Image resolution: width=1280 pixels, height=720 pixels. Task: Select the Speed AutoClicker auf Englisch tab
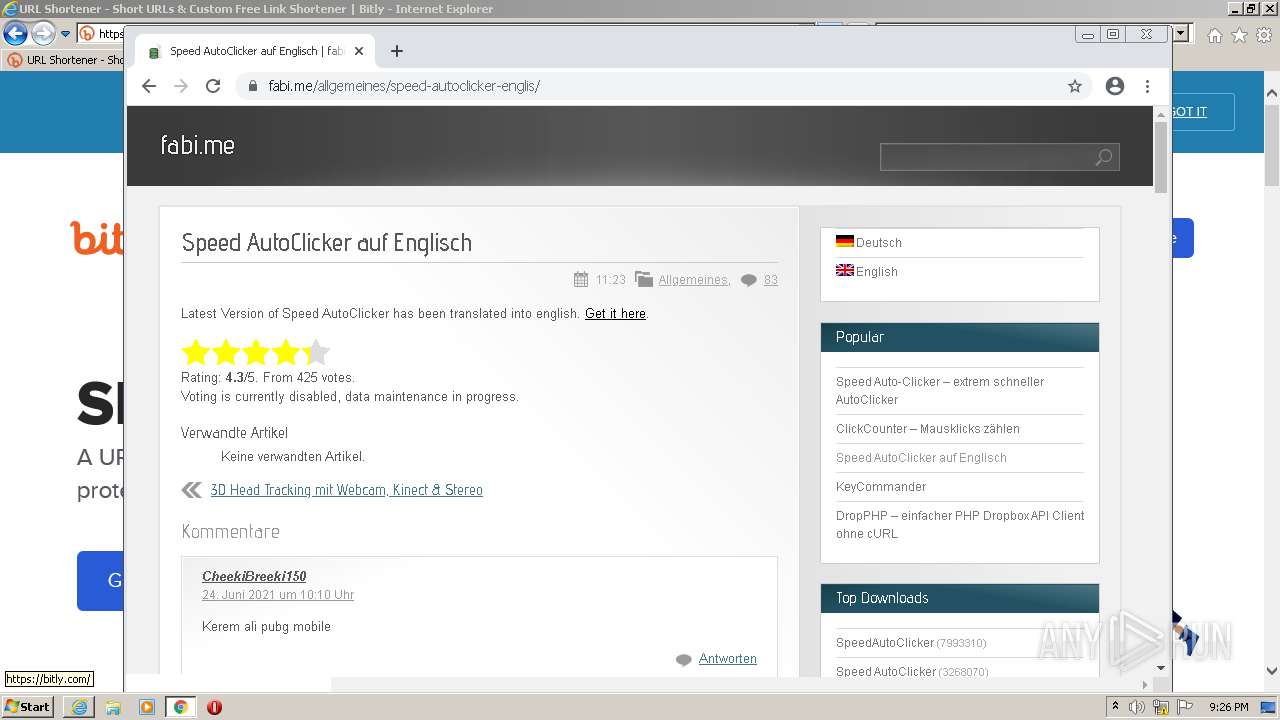(256, 51)
